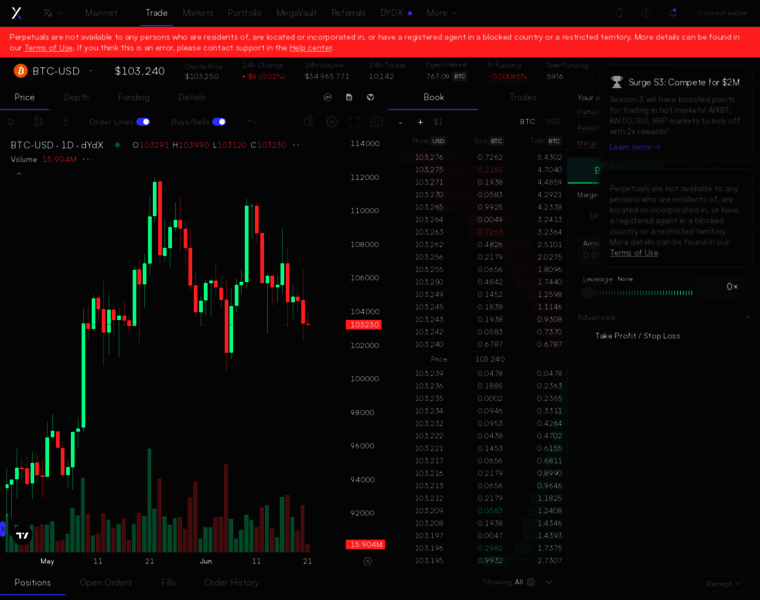Open the notifications bell
This screenshot has width=760, height=600.
[673, 13]
